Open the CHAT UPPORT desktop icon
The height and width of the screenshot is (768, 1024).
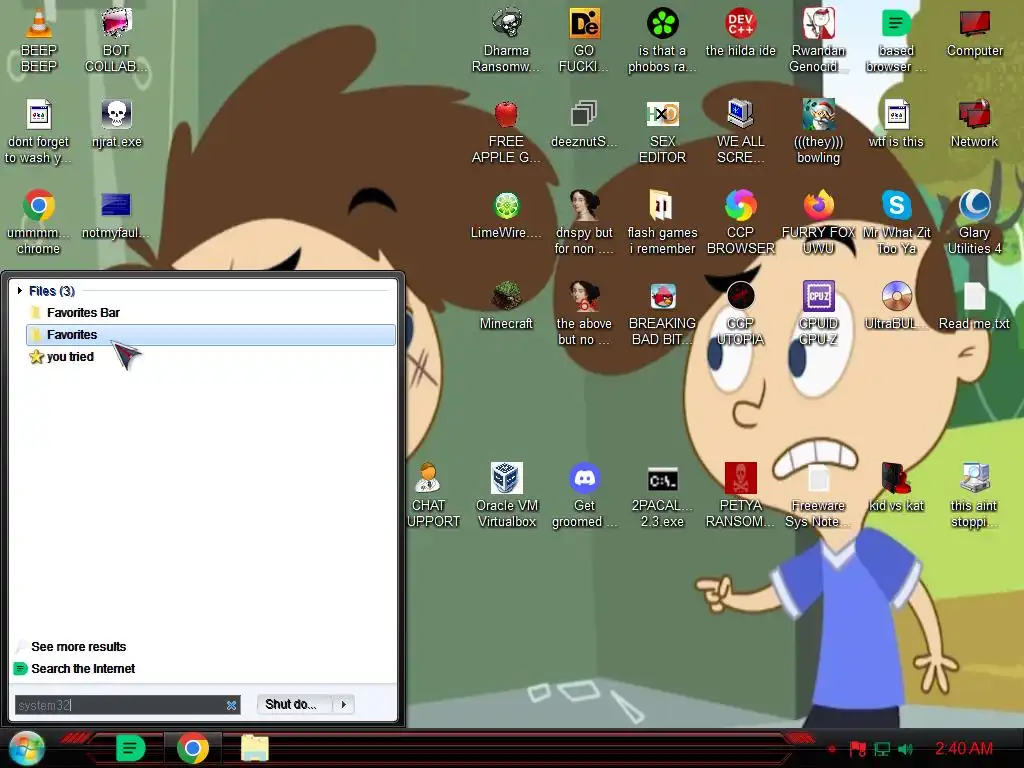[x=428, y=479]
